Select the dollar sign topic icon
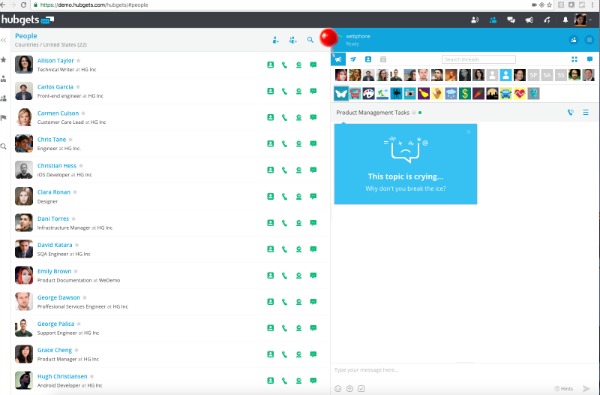Image resolution: width=600 pixels, height=395 pixels. (x=465, y=93)
